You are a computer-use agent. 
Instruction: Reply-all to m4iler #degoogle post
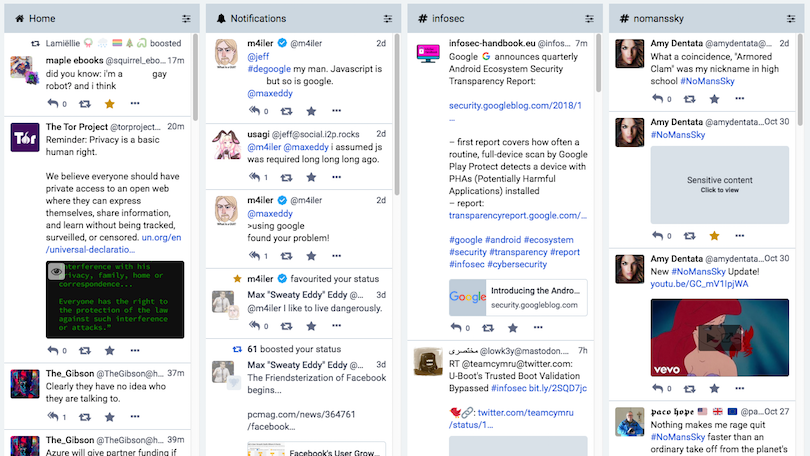pos(254,111)
